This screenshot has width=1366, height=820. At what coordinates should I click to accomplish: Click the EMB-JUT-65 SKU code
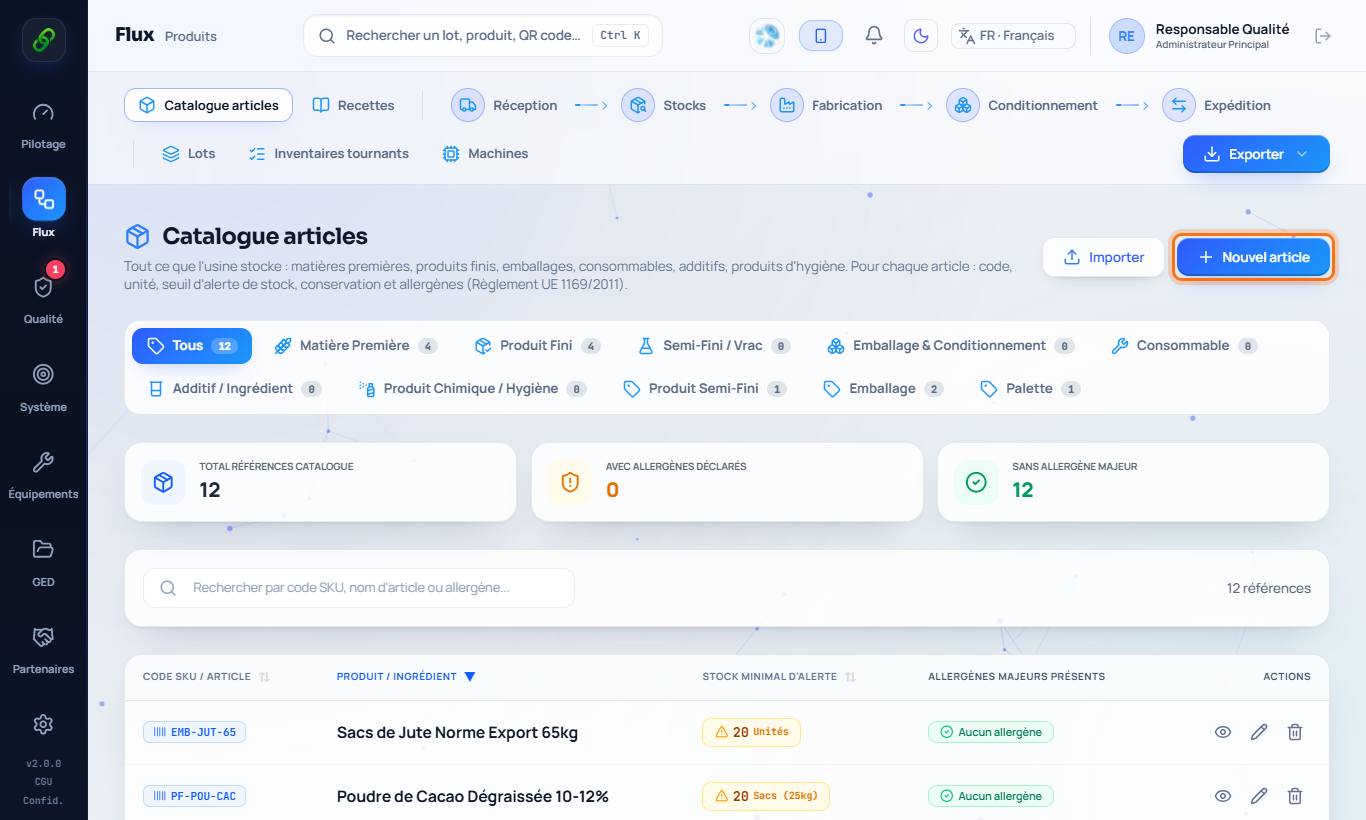pyautogui.click(x=194, y=732)
